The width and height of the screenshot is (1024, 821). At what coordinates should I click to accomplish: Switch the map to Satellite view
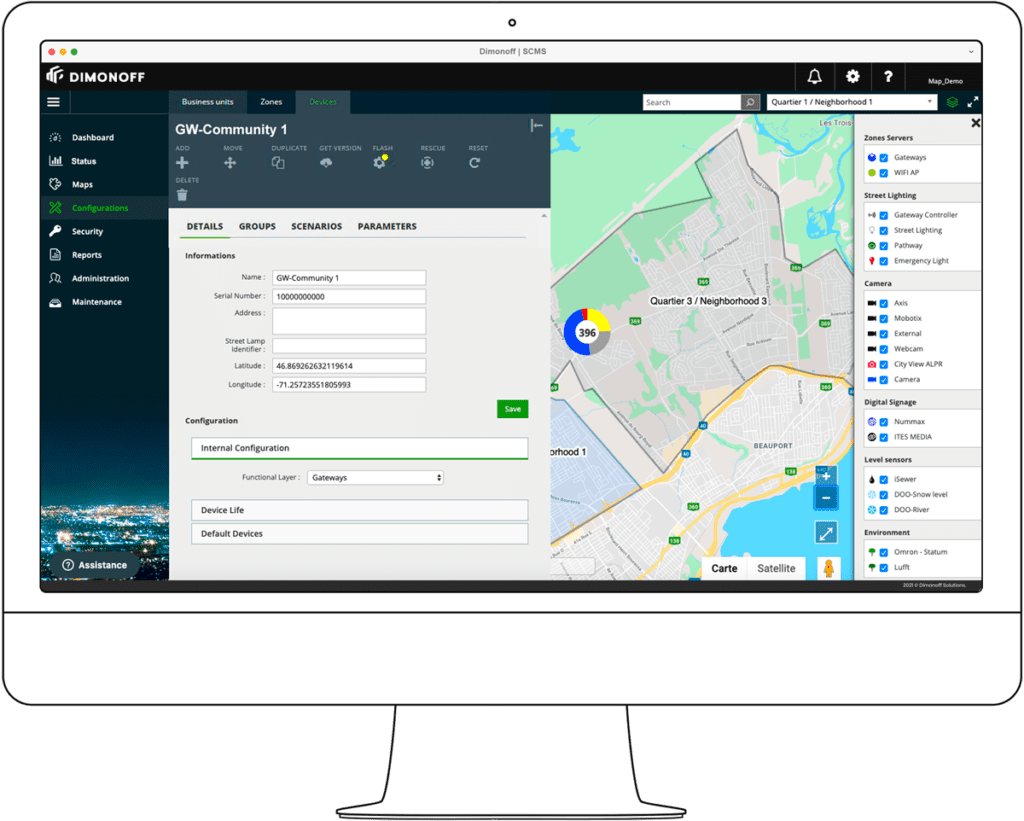[x=777, y=568]
